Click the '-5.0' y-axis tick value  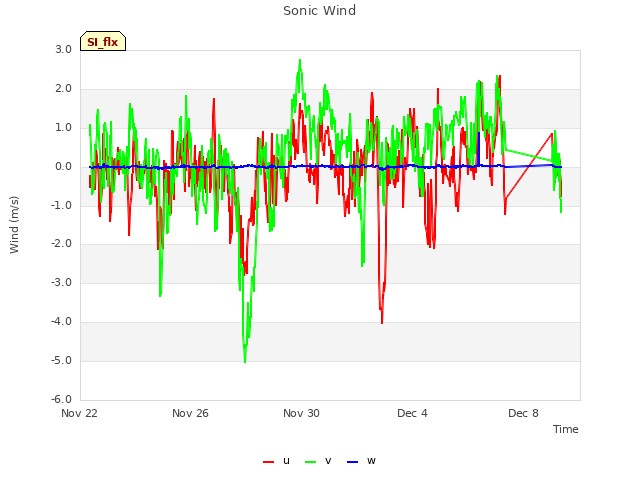(x=62, y=360)
